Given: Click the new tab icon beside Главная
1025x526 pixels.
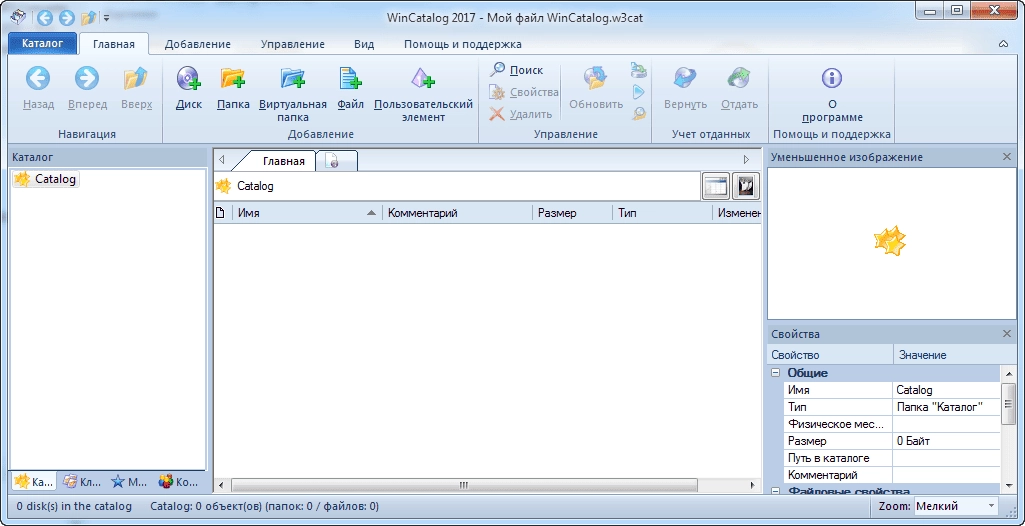Looking at the screenshot, I should point(333,161).
